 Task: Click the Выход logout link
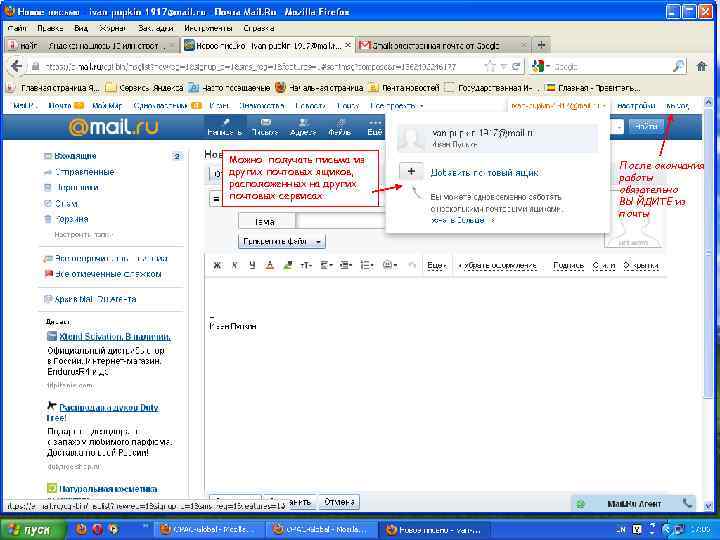(677, 106)
